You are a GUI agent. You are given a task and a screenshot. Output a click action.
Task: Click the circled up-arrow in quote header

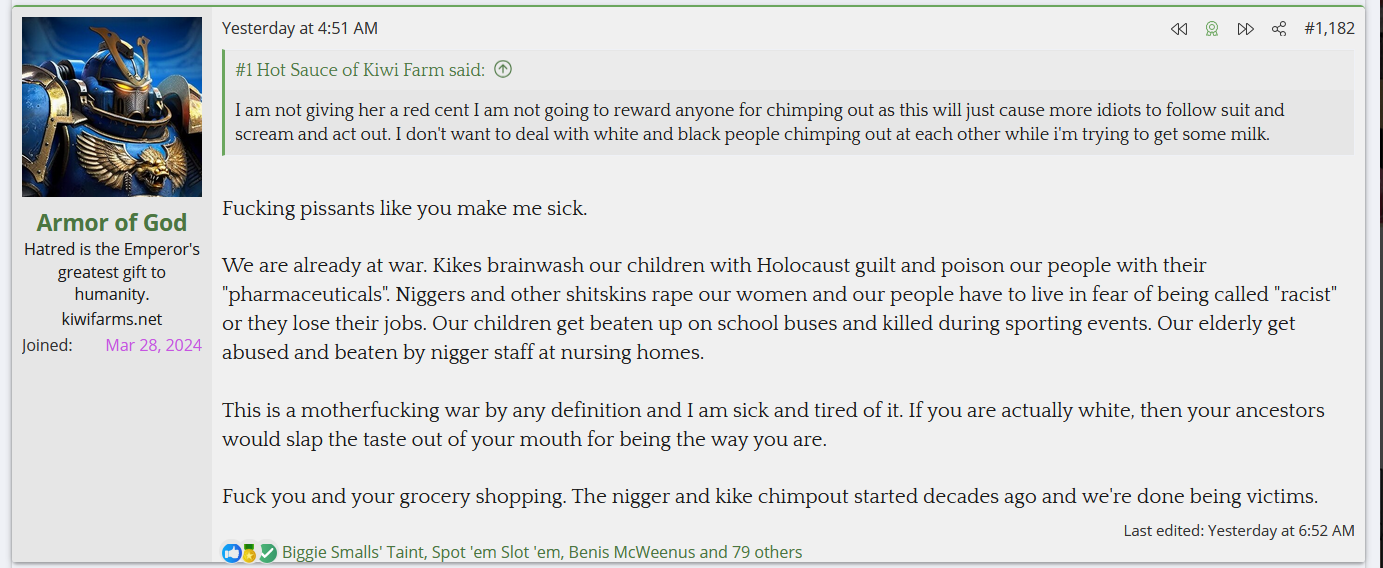(503, 69)
